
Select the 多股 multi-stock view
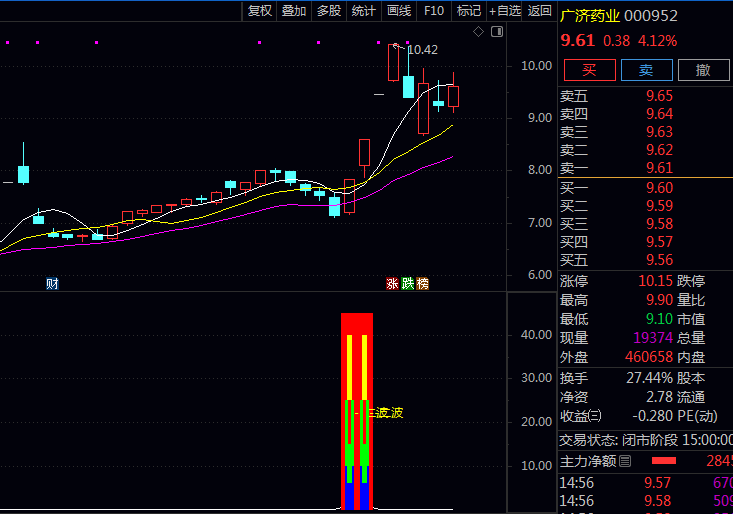[329, 11]
